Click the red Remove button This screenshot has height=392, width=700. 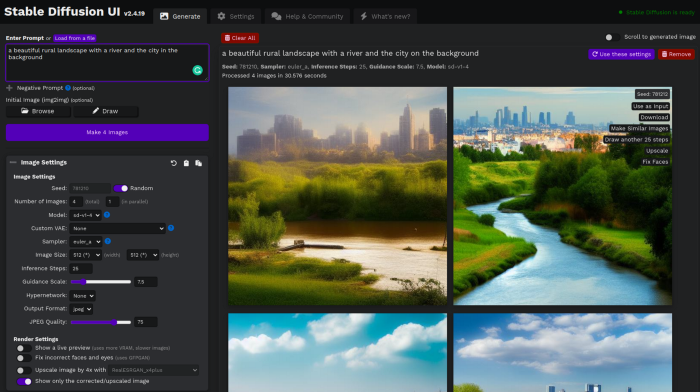tap(676, 54)
